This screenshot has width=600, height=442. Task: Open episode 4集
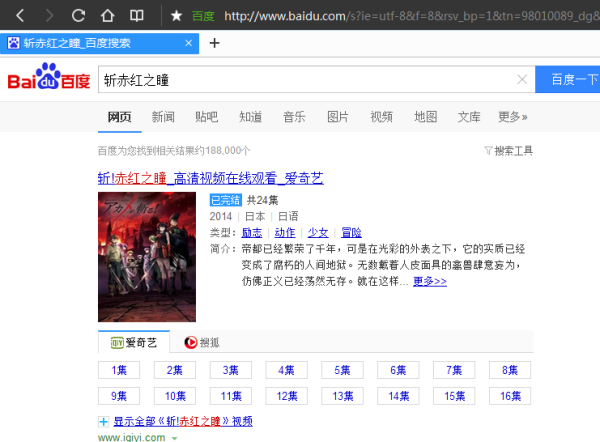pos(287,370)
